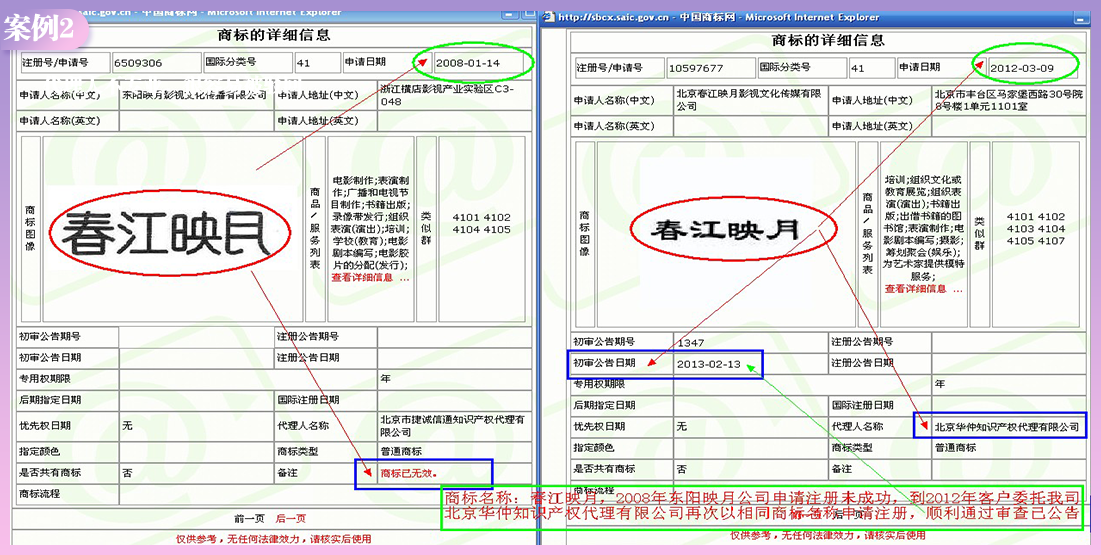Click address 浙江横店影视产业实验区C3-048
Viewport: 1101px width, 555px height.
tap(447, 95)
